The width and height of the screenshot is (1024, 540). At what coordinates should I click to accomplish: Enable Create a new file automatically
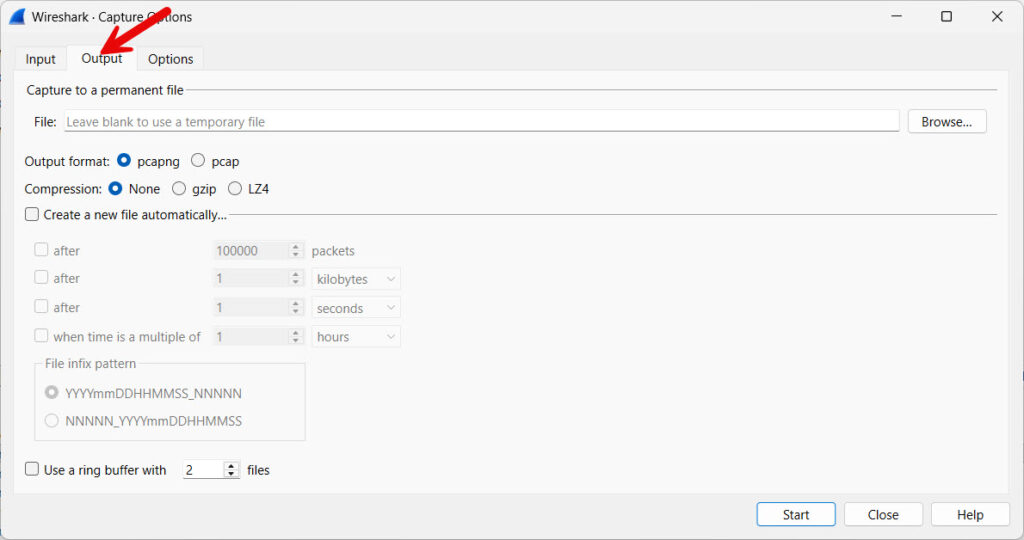point(32,215)
